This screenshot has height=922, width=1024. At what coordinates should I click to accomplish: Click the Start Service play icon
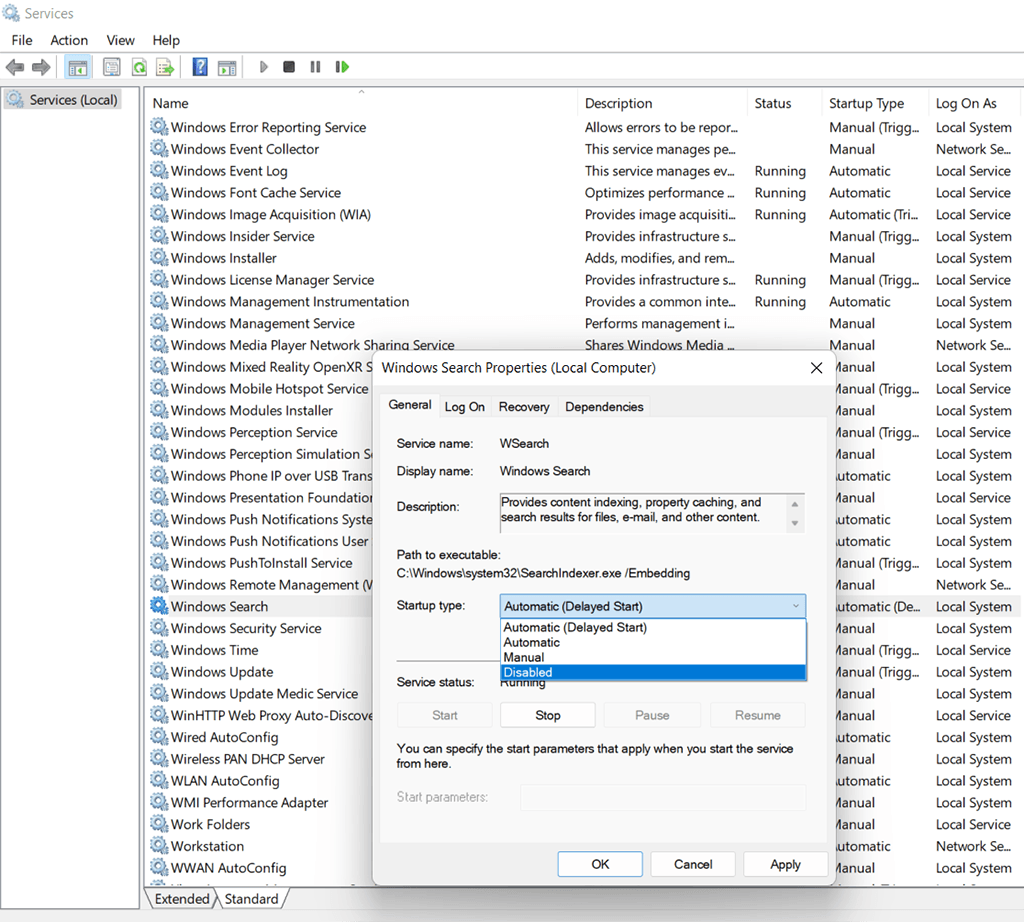coord(263,67)
